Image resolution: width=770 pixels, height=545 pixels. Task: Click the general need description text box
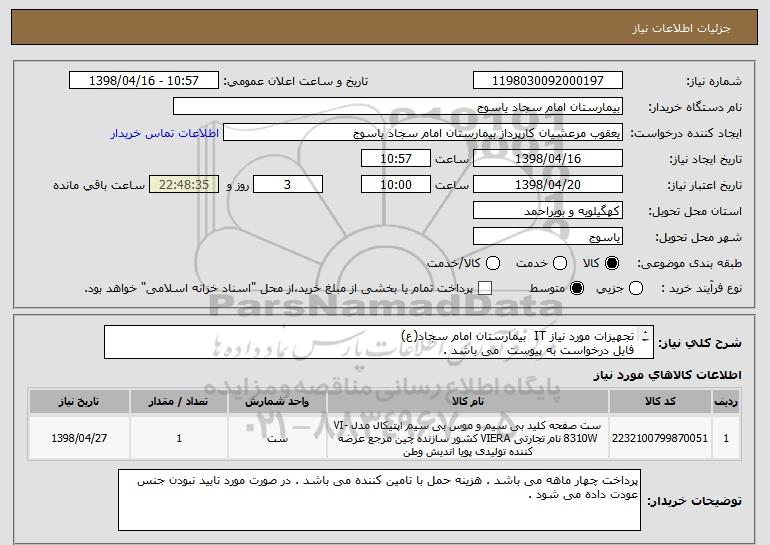379,342
